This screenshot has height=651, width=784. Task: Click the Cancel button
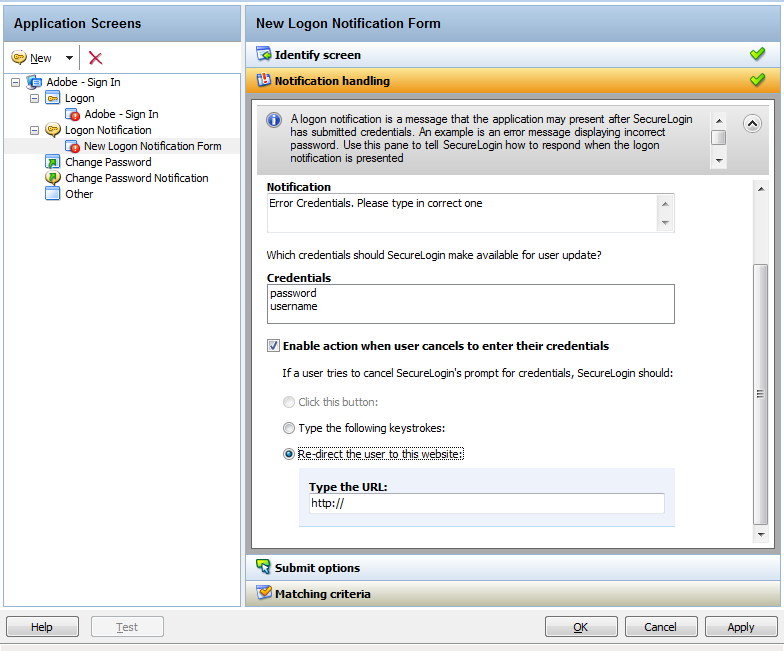(x=661, y=626)
